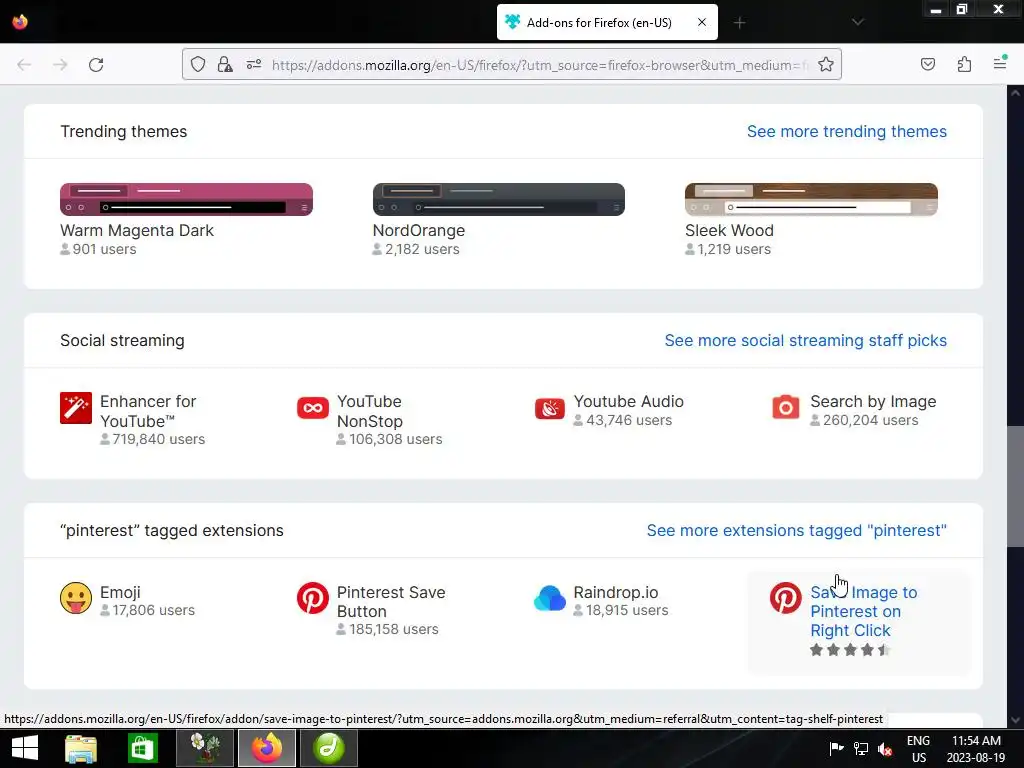Image resolution: width=1024 pixels, height=768 pixels.
Task: Click the forward navigation arrow
Action: pos(60,65)
